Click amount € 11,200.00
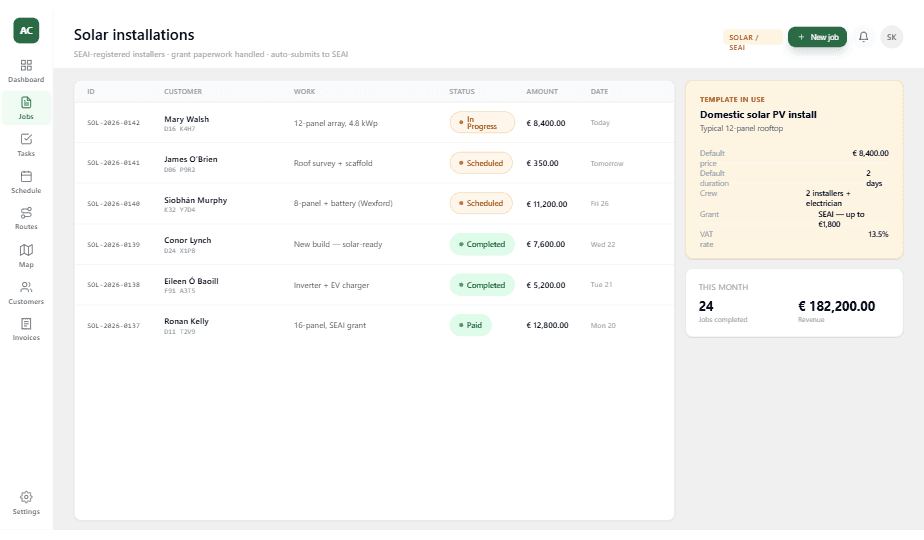The width and height of the screenshot is (924, 540). coord(547,204)
